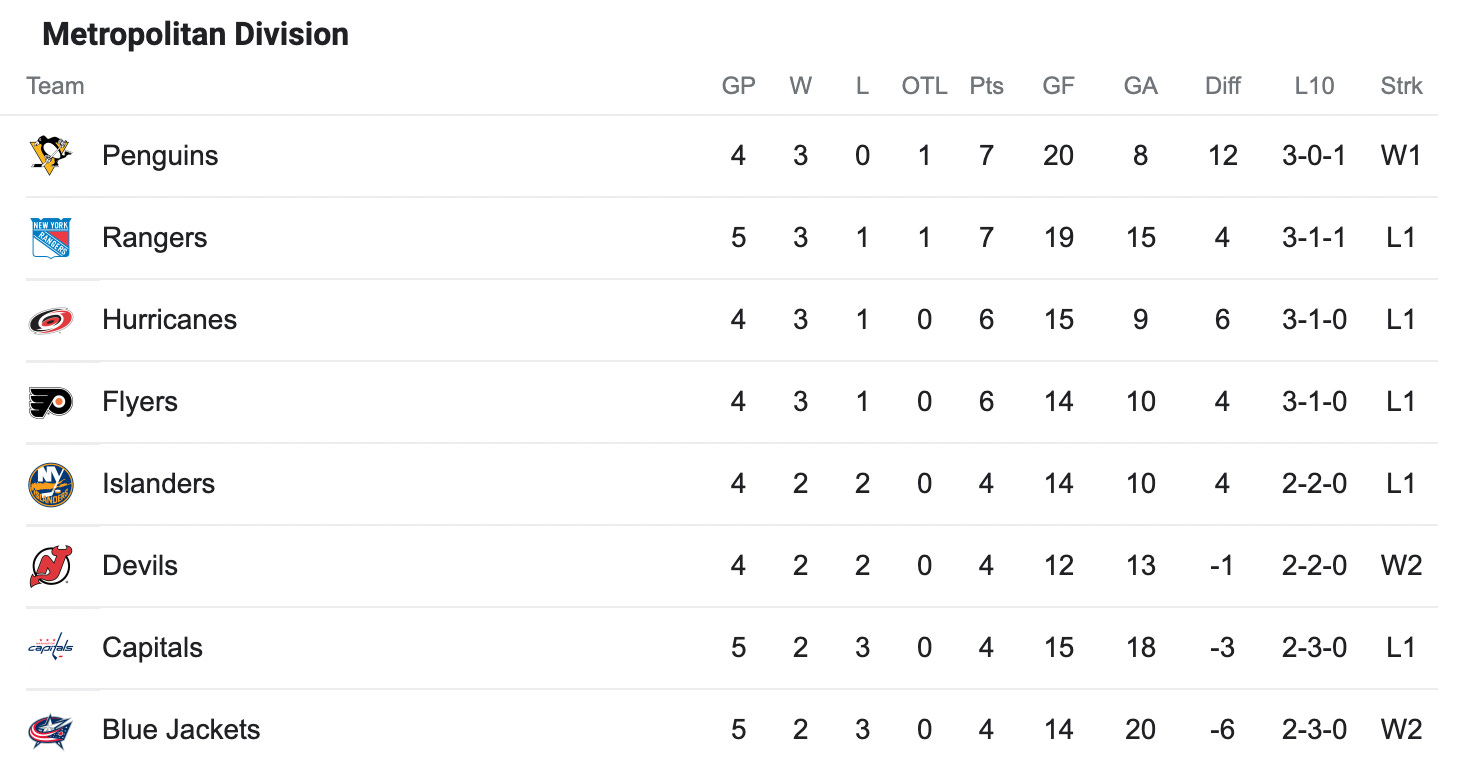Click the Flyers team logo
This screenshot has width=1474, height=772.
pos(50,402)
